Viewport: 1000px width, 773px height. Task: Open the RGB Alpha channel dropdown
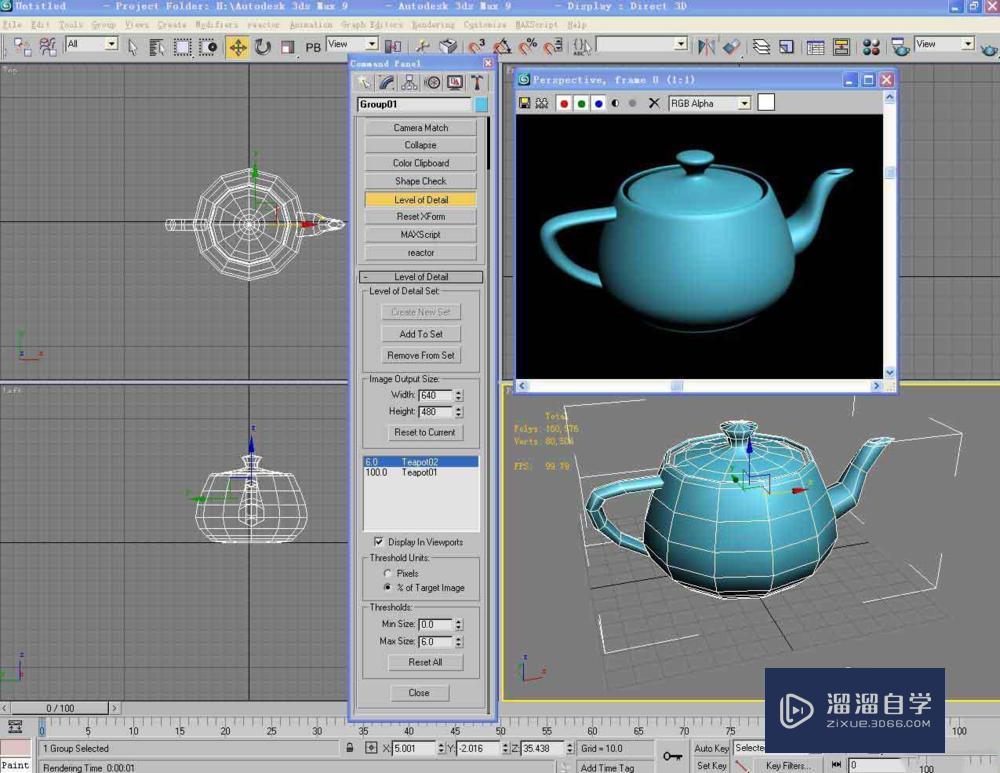point(745,102)
